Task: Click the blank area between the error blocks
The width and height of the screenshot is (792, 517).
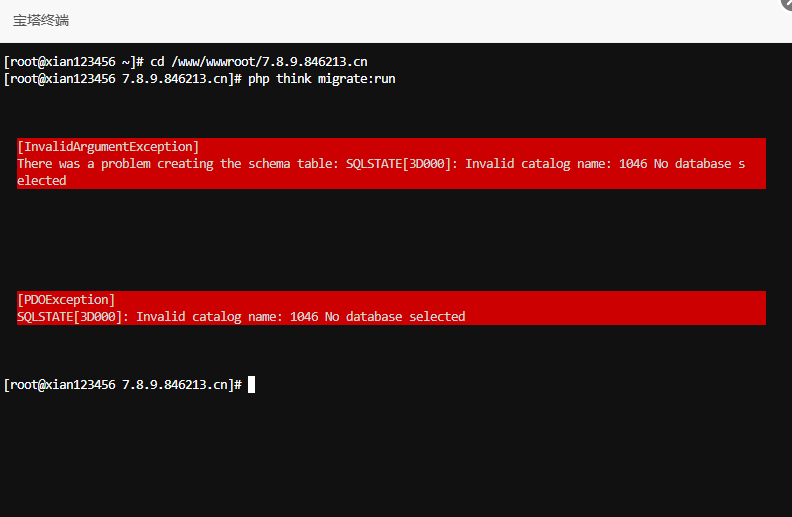Action: pyautogui.click(x=390, y=240)
